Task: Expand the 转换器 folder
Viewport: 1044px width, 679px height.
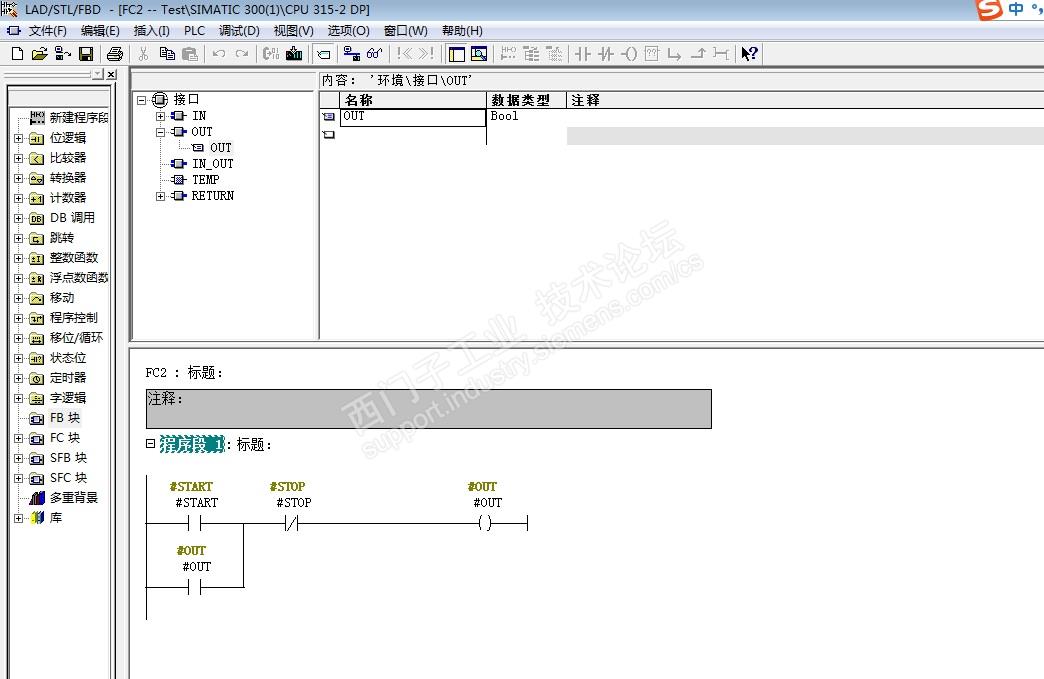Action: 19,178
